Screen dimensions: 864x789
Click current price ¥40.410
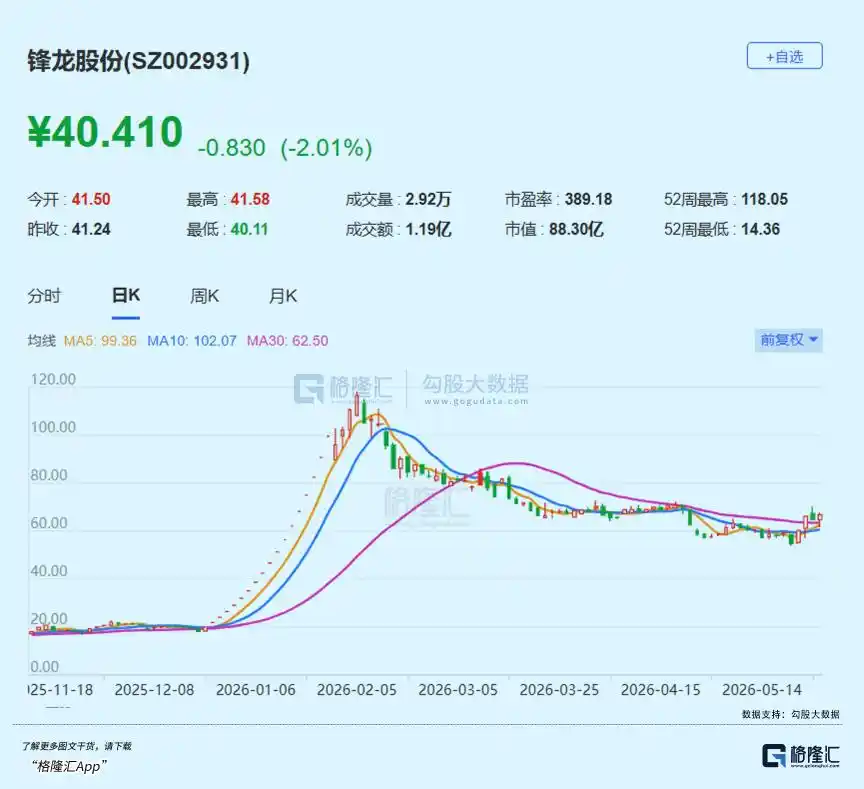tap(105, 132)
